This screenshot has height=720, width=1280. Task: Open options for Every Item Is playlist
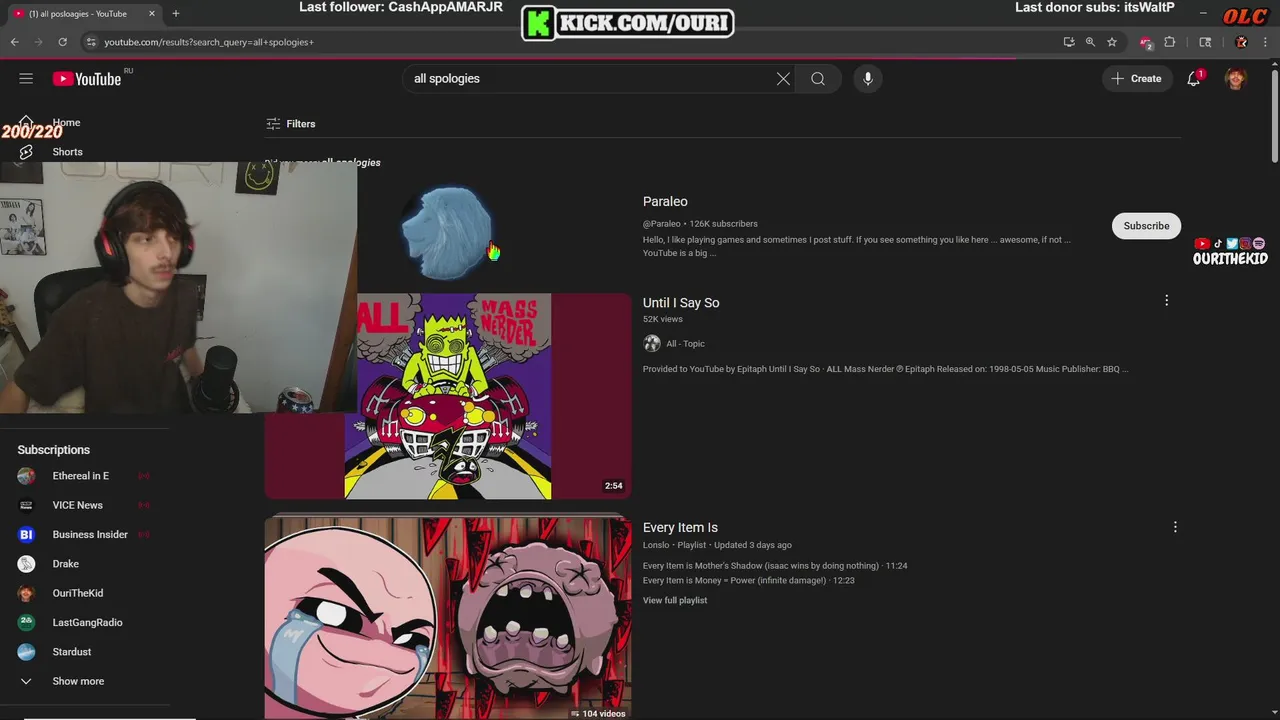(x=1175, y=527)
